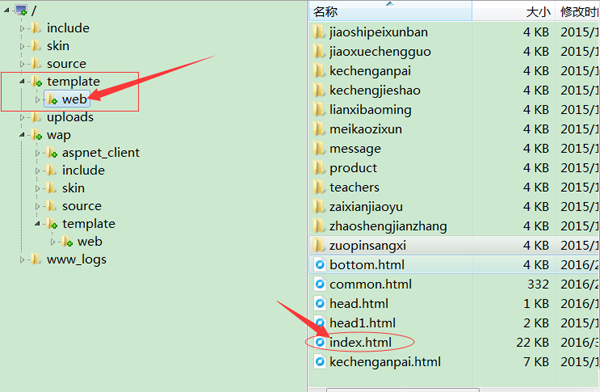Click folder icon of meikaozixun row

tap(318, 129)
